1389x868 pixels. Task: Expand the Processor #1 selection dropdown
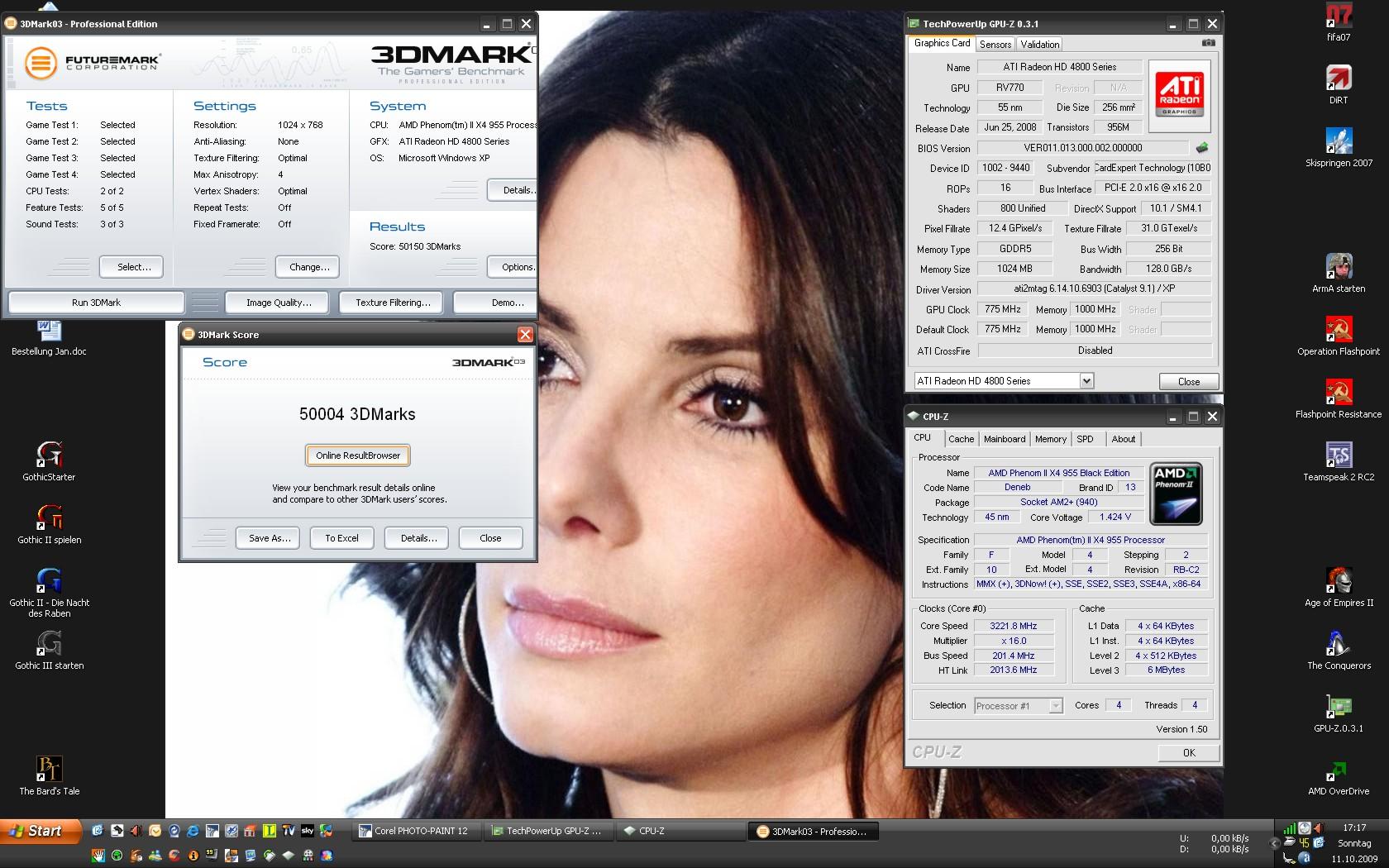pos(1055,706)
